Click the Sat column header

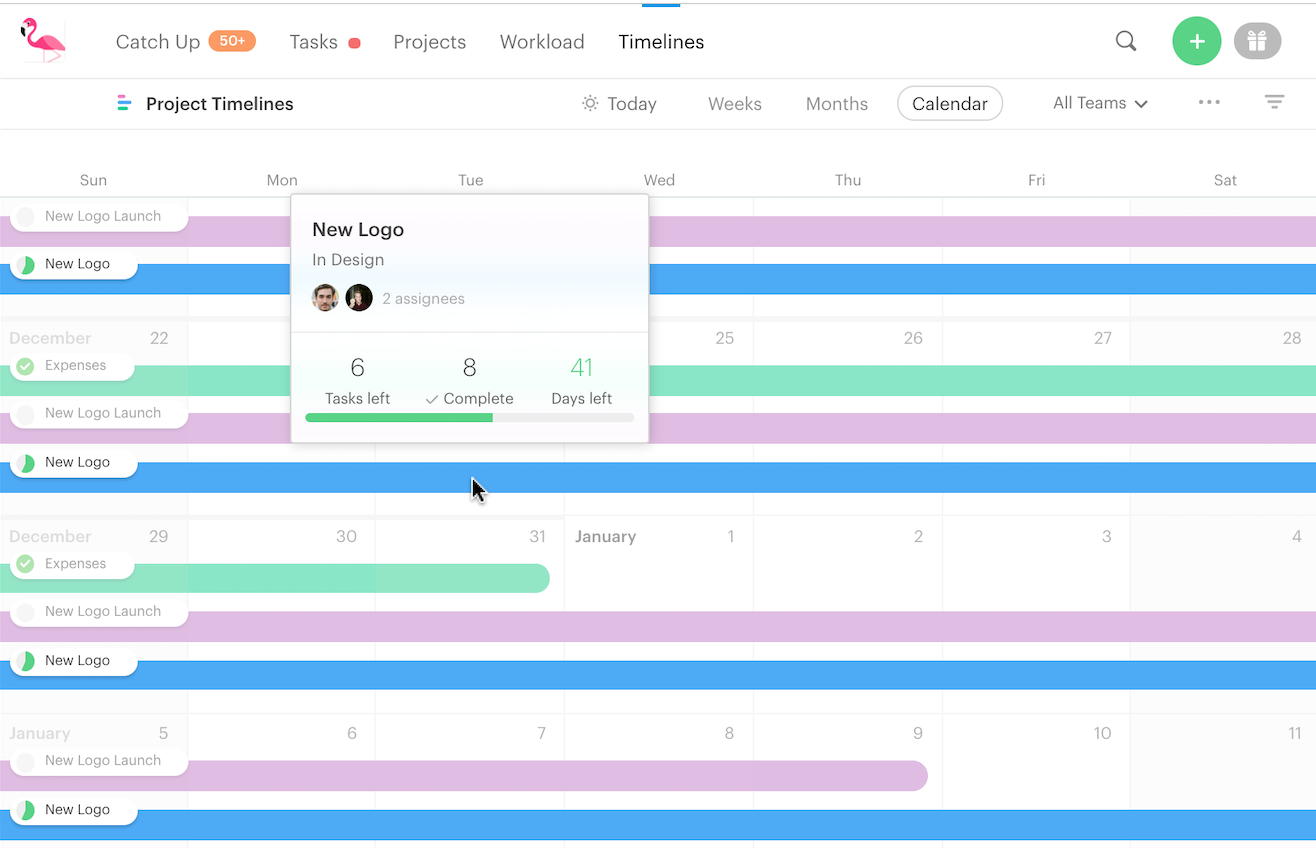click(1225, 180)
